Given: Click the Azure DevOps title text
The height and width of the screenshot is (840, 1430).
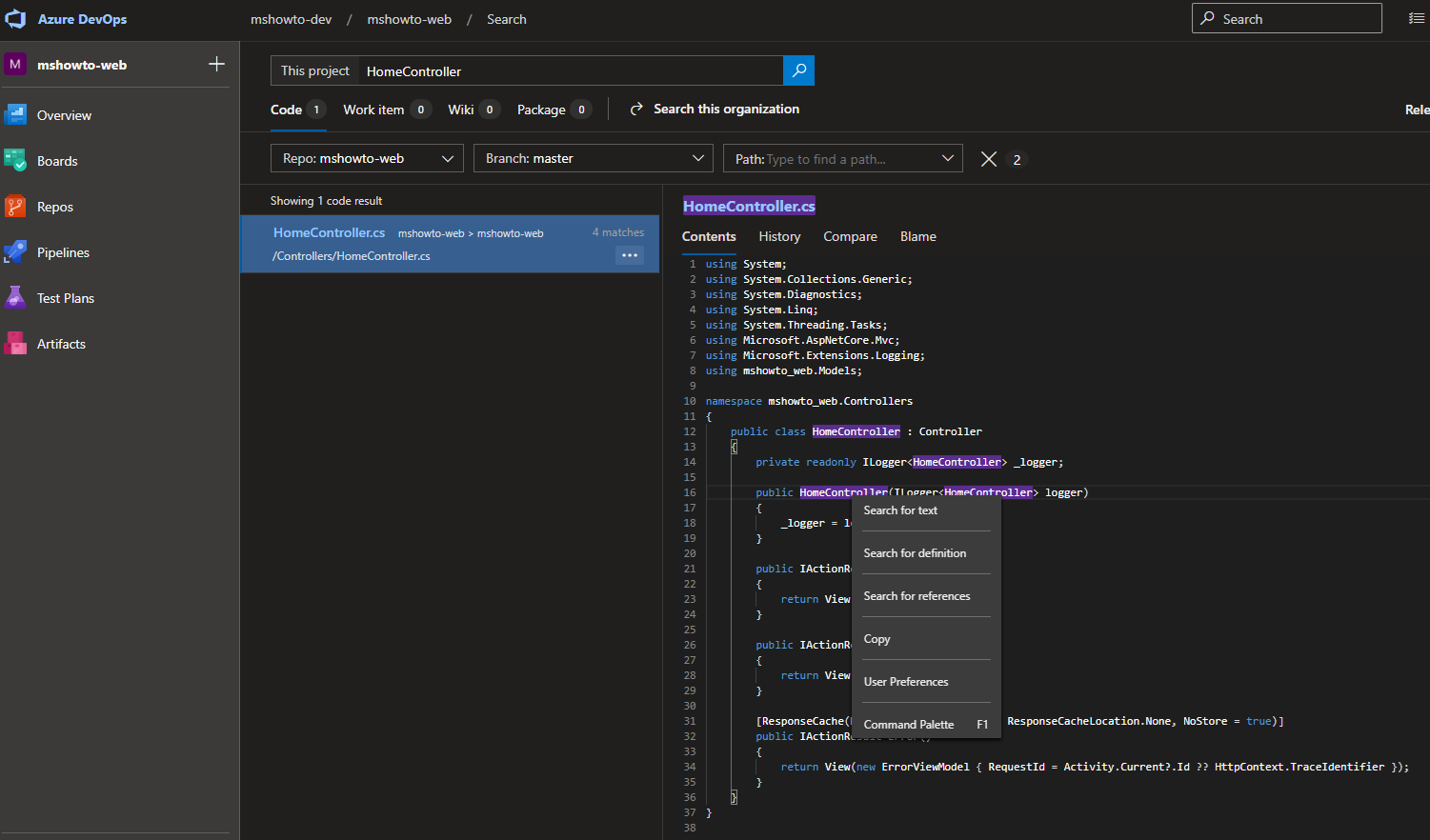Looking at the screenshot, I should (82, 19).
